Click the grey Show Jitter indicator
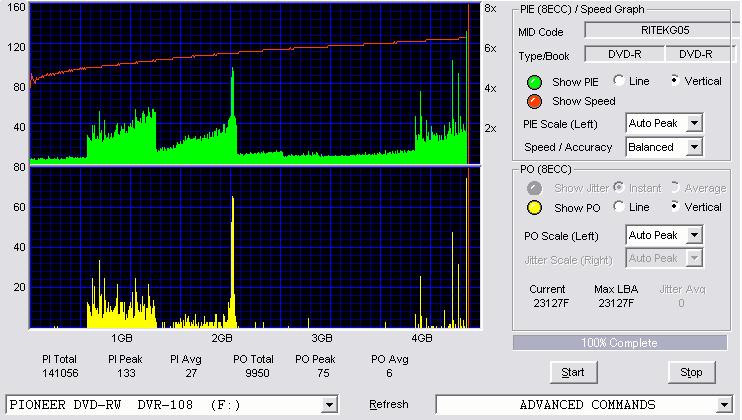The image size is (742, 420). click(534, 188)
